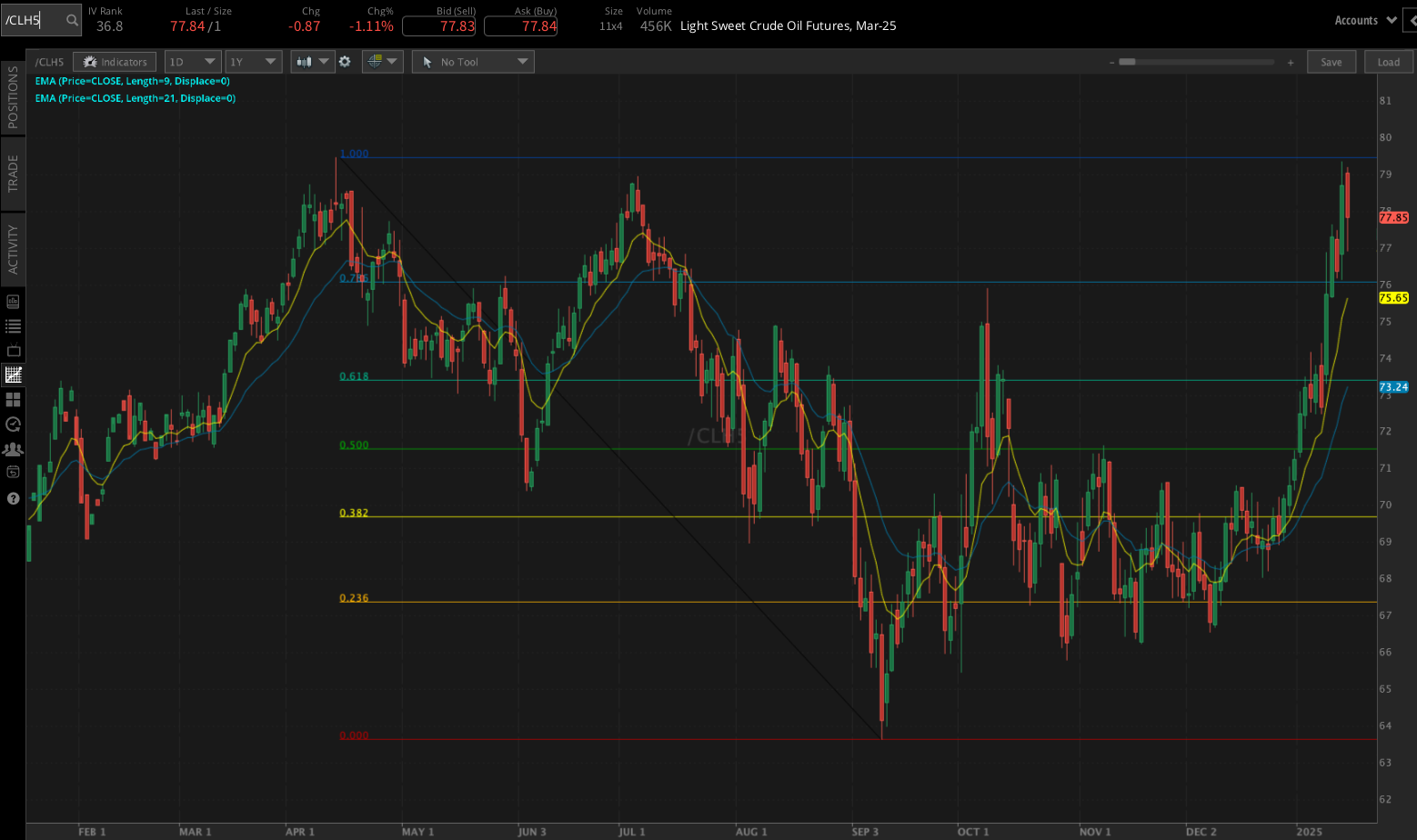The width and height of the screenshot is (1417, 840).
Task: Click the search magnifier in symbol box
Action: tap(71, 19)
